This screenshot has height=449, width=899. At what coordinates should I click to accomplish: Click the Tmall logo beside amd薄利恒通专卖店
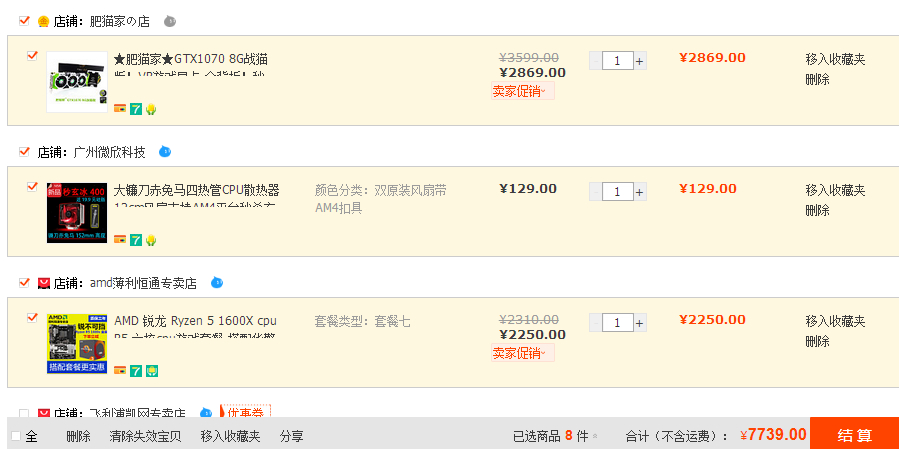click(x=44, y=284)
